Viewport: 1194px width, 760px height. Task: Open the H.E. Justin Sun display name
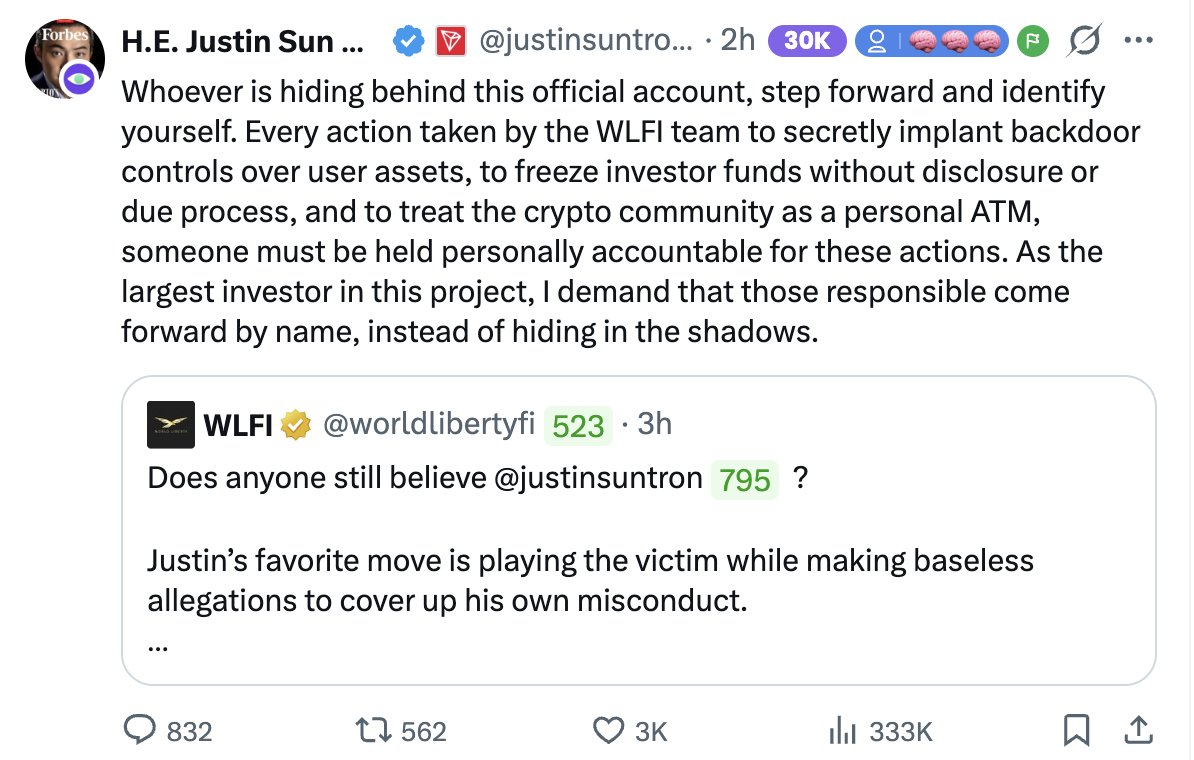242,41
